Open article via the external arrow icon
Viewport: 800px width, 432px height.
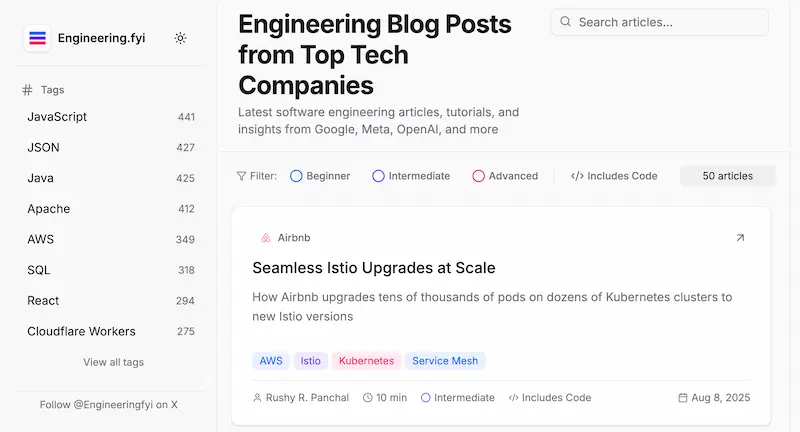(x=740, y=238)
